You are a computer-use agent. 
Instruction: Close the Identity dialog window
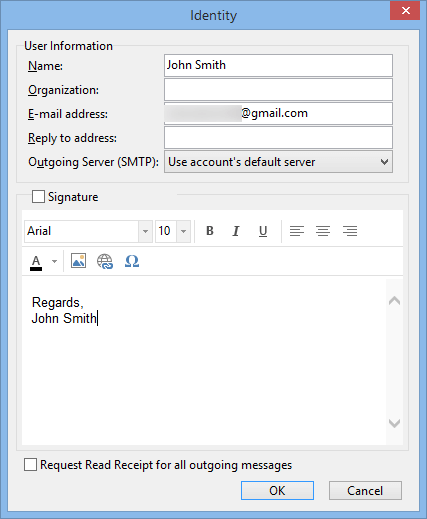pyautogui.click(x=405, y=11)
